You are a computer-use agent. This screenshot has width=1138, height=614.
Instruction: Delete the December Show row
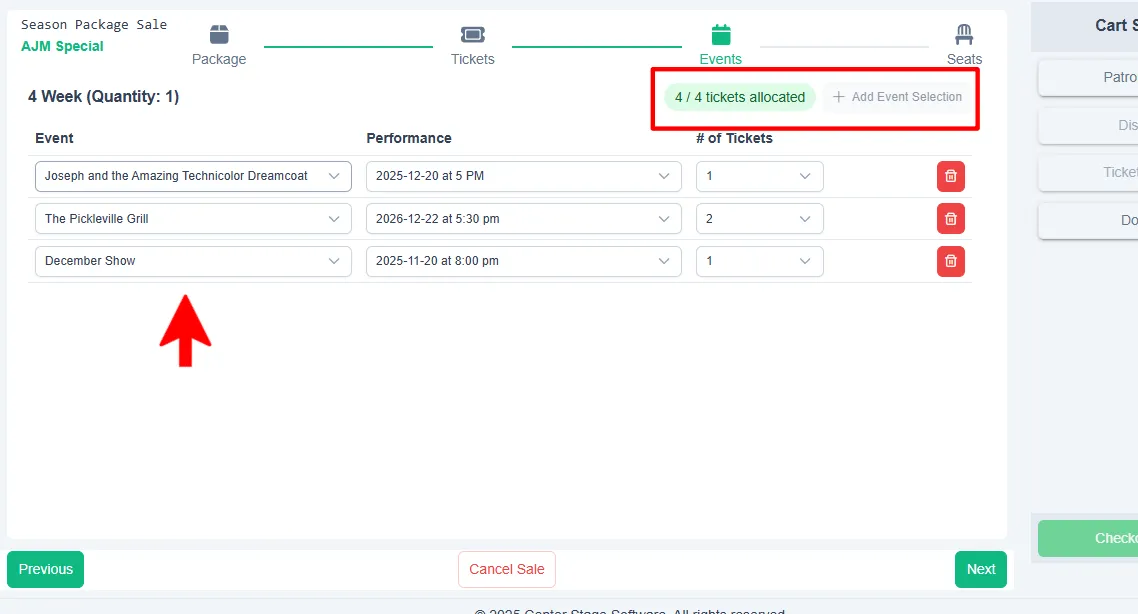(x=951, y=261)
